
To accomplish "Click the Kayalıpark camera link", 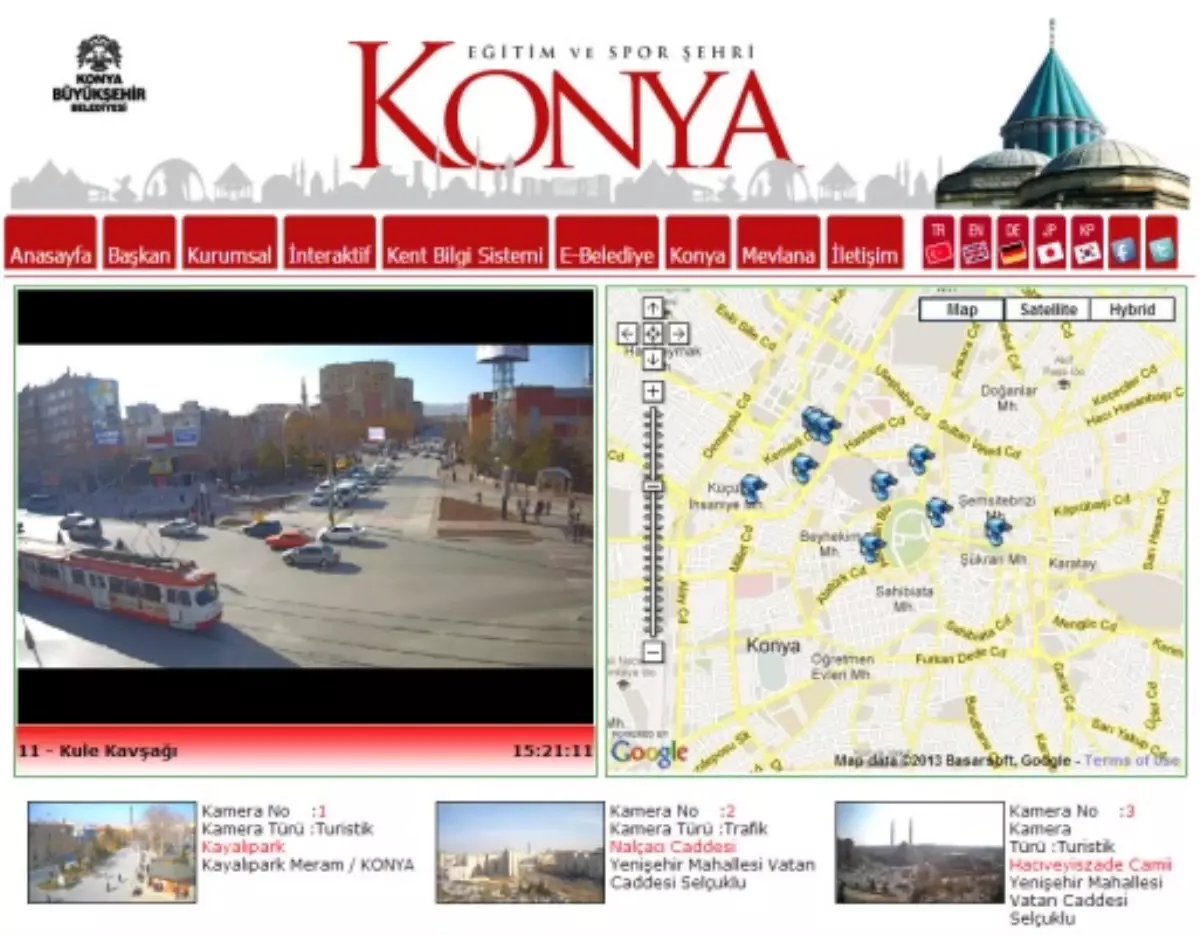I will click(x=229, y=847).
